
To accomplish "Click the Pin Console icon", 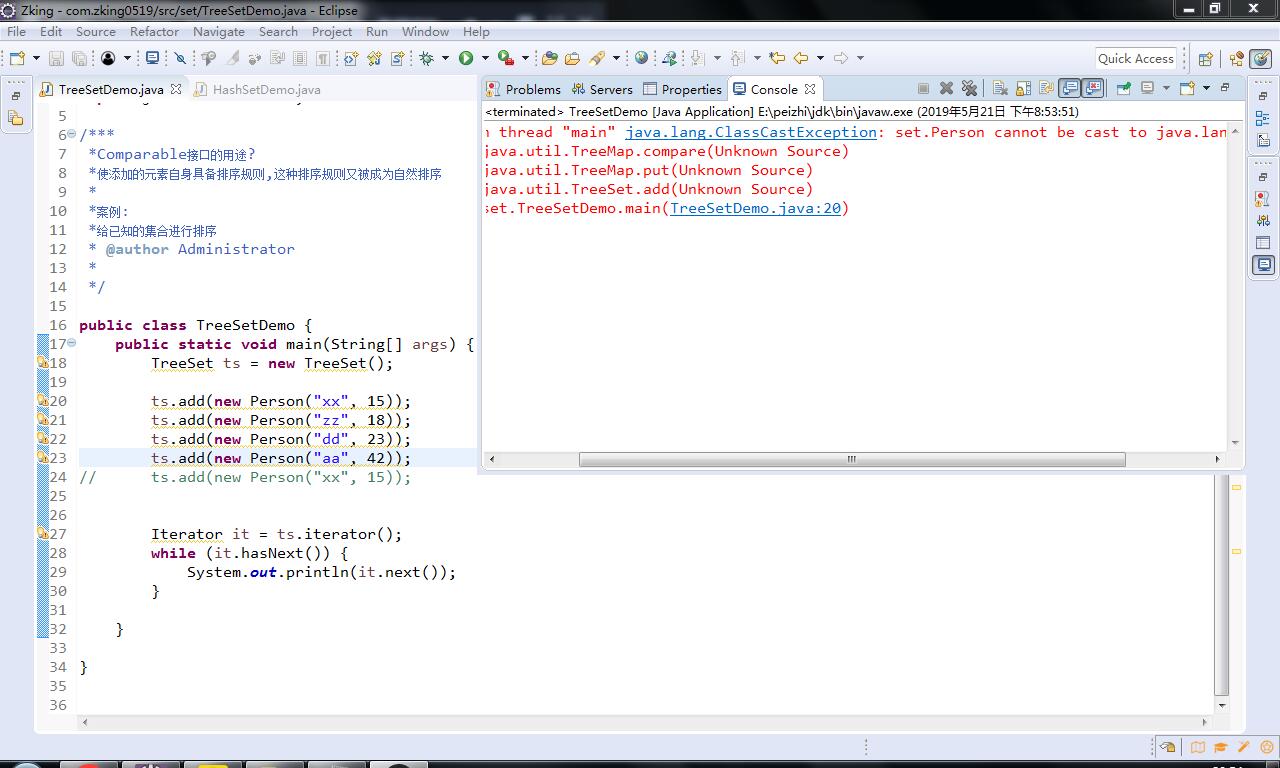I will pyautogui.click(x=1124, y=88).
